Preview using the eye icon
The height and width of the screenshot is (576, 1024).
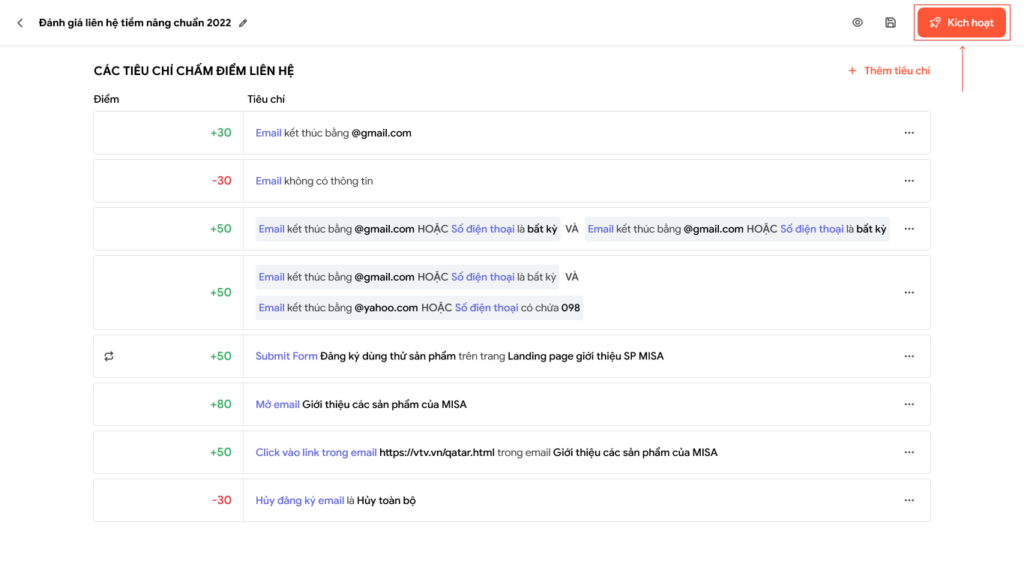point(857,22)
